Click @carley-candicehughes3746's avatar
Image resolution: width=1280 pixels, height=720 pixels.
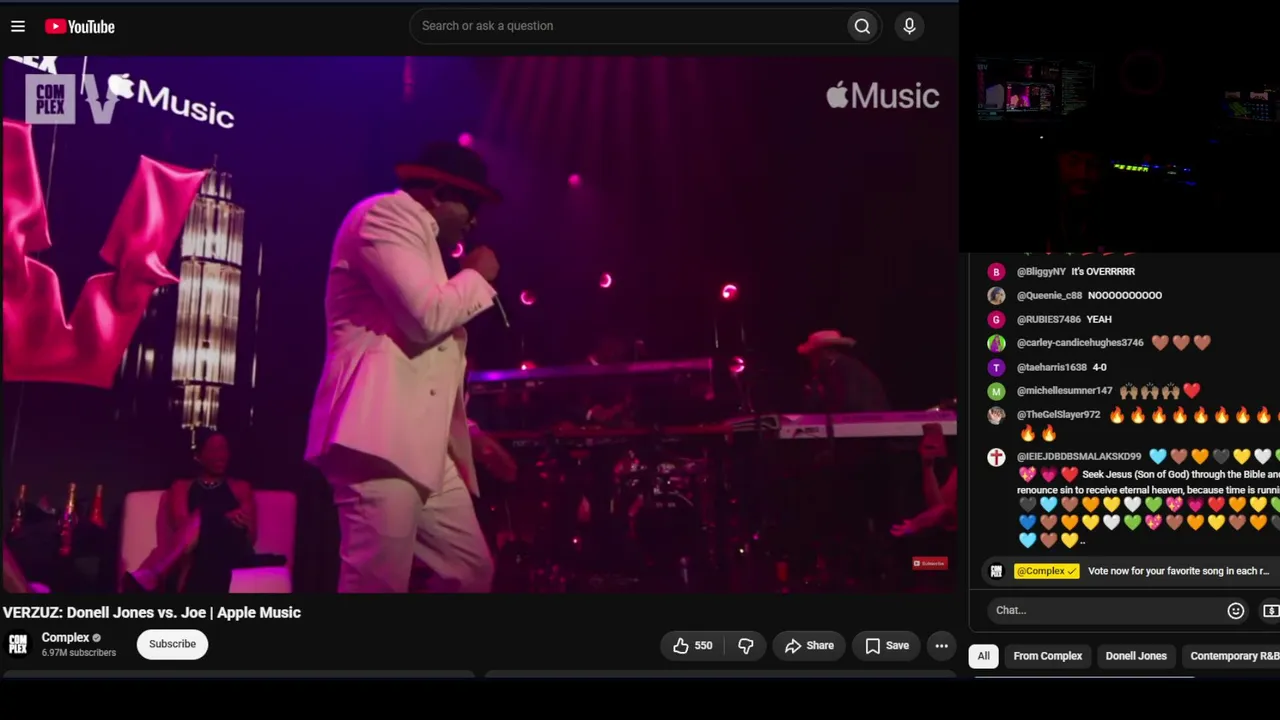(x=996, y=343)
